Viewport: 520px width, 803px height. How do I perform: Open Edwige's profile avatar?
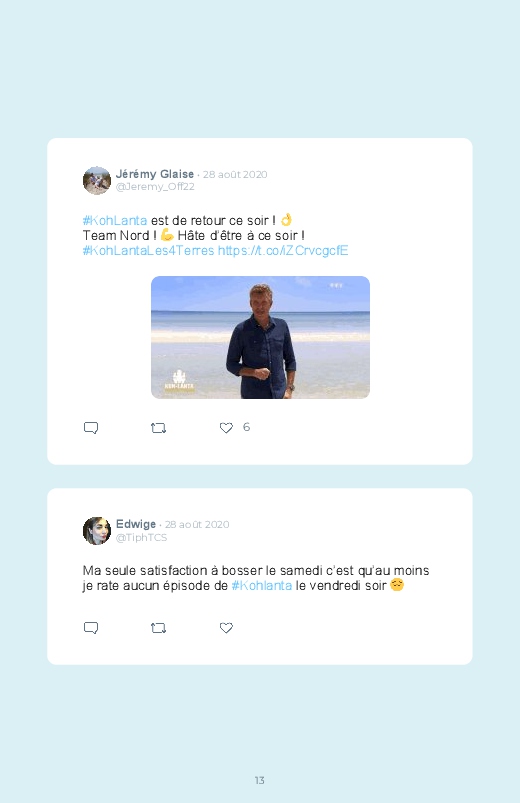pos(97,531)
